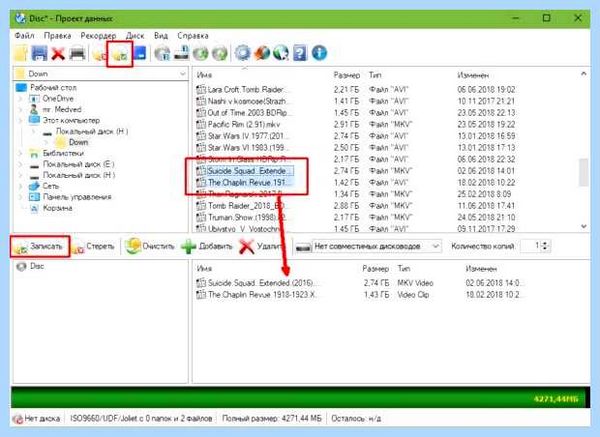This screenshot has width=600, height=437.
Task: Click the file browser scrollbar thumb
Action: point(584,172)
